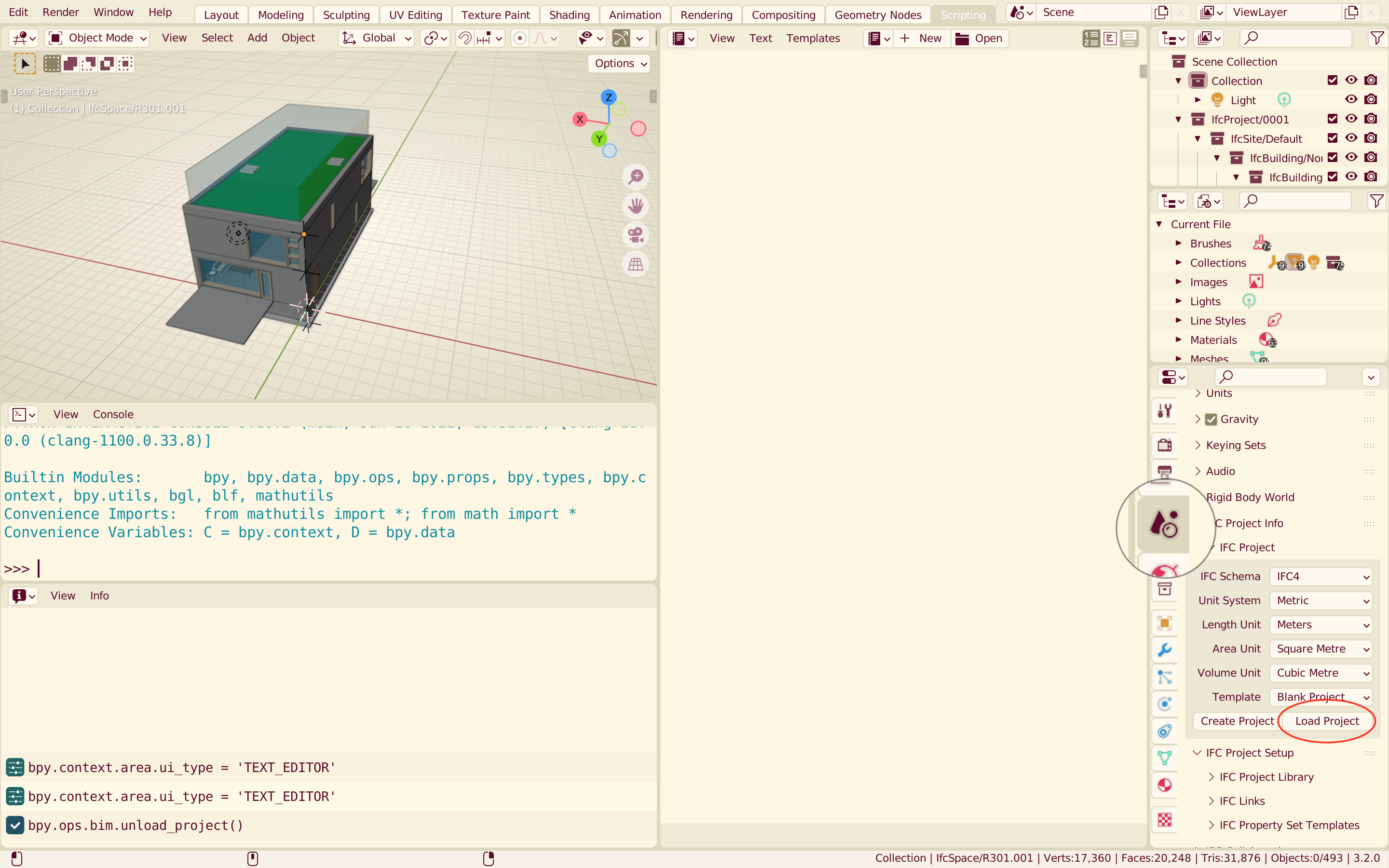
Task: Open the Modifiers wrench tab
Action: click(1164, 650)
